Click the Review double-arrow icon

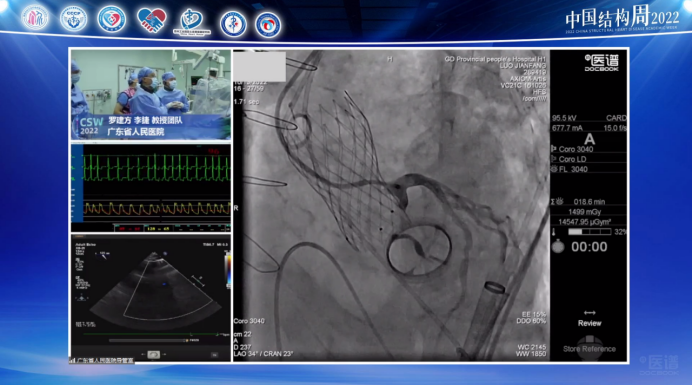(x=590, y=313)
